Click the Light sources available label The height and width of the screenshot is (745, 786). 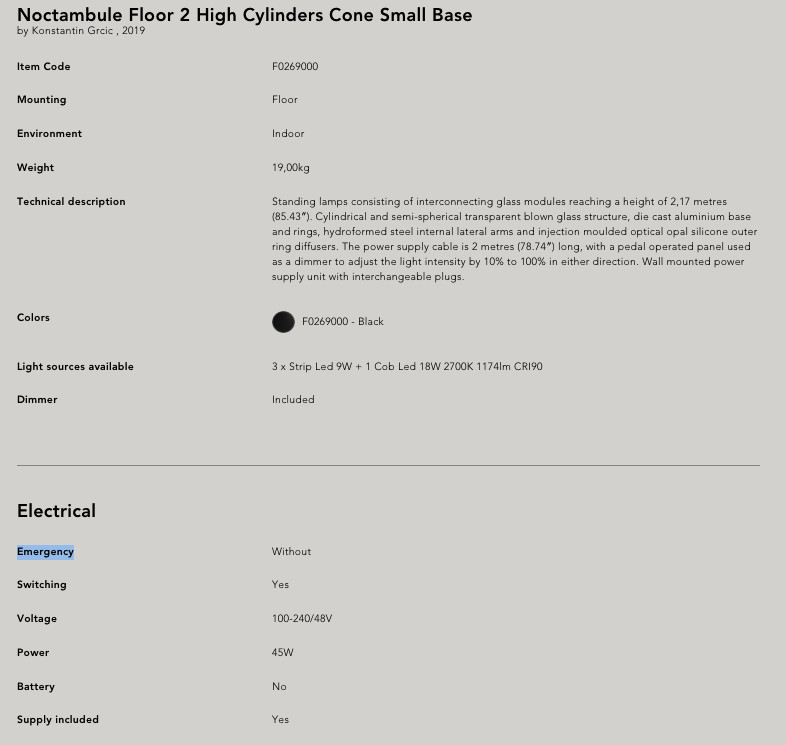tap(75, 366)
